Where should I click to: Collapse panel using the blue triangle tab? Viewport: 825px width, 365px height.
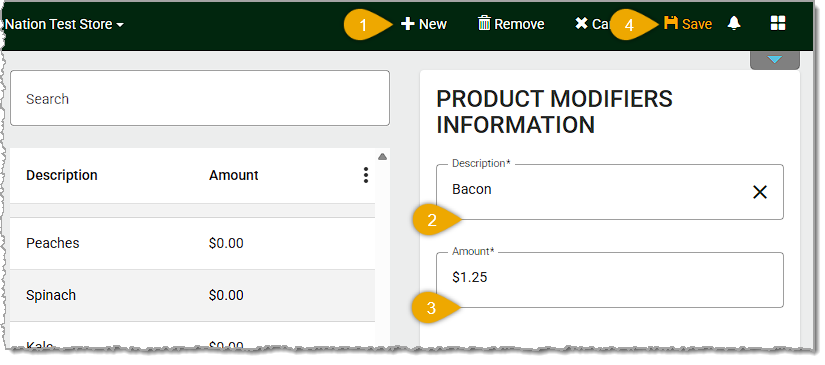coord(774,59)
